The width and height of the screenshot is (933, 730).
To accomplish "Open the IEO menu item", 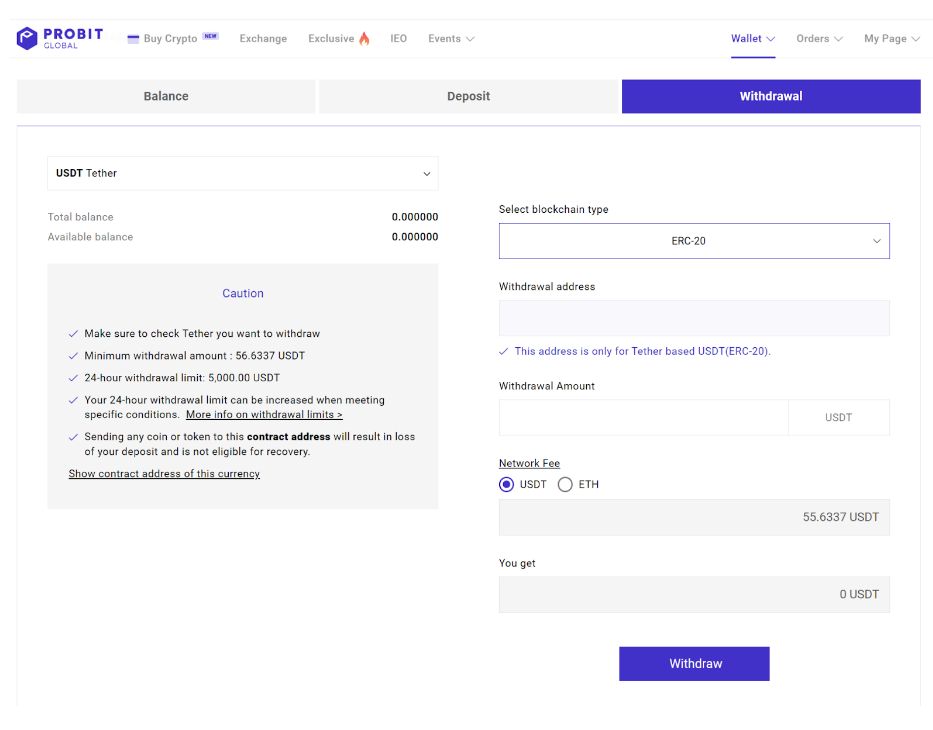I will [399, 38].
